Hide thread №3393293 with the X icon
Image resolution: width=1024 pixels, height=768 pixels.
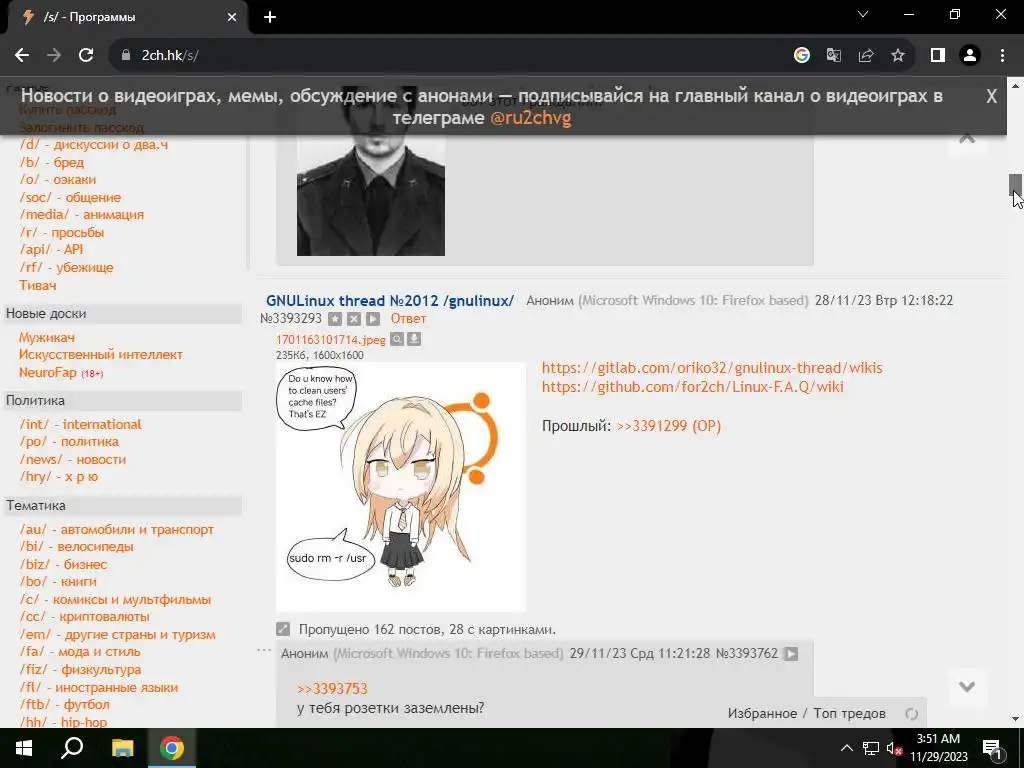[354, 319]
